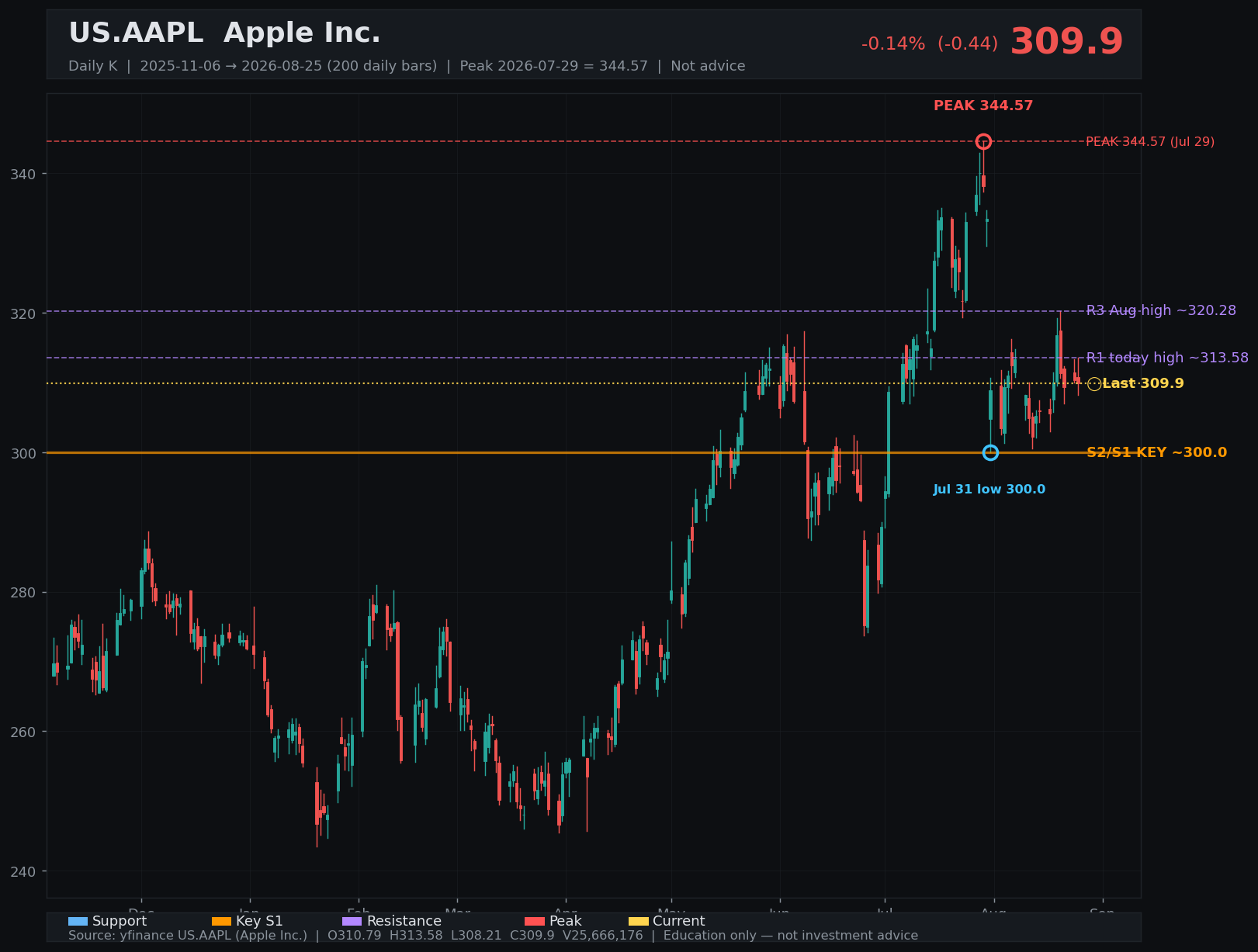This screenshot has width=1258, height=952.
Task: Click the 'Last 309.9' label
Action: [x=1143, y=383]
